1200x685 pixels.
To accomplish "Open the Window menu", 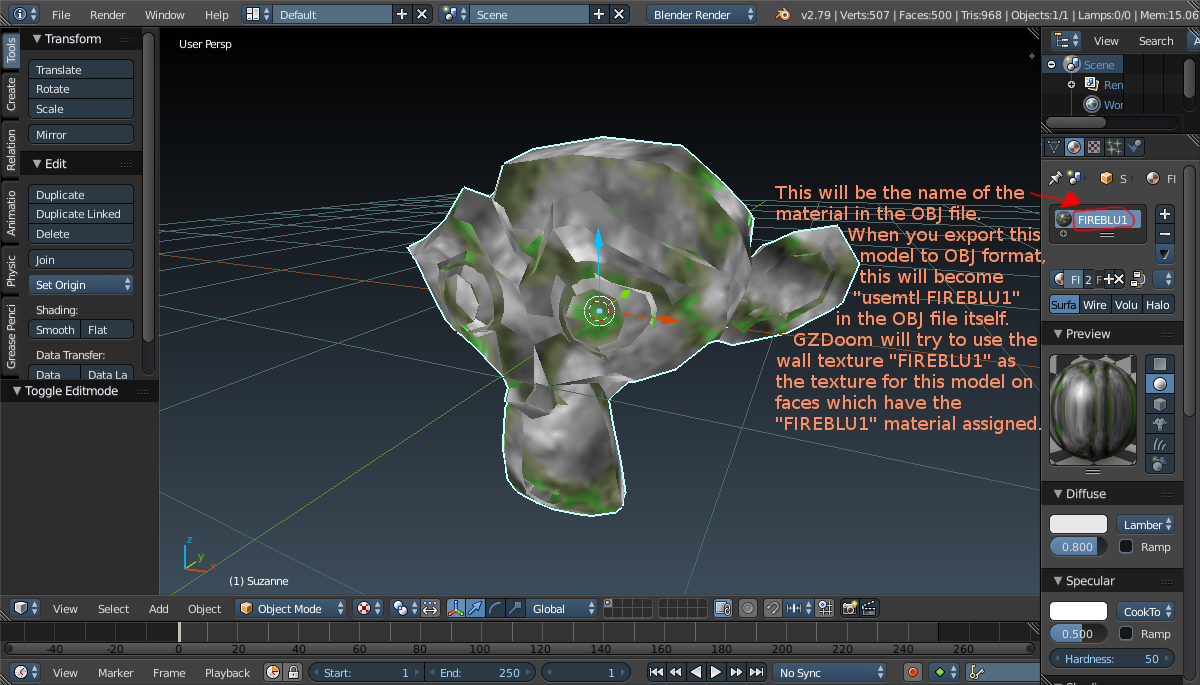I will pos(165,14).
